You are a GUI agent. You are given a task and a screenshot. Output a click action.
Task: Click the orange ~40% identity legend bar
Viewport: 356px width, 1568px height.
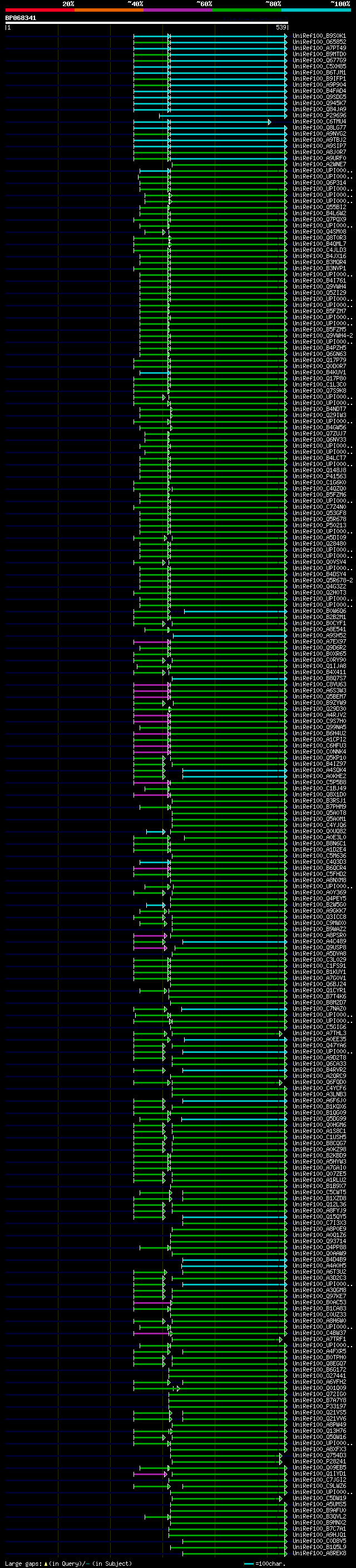click(109, 10)
